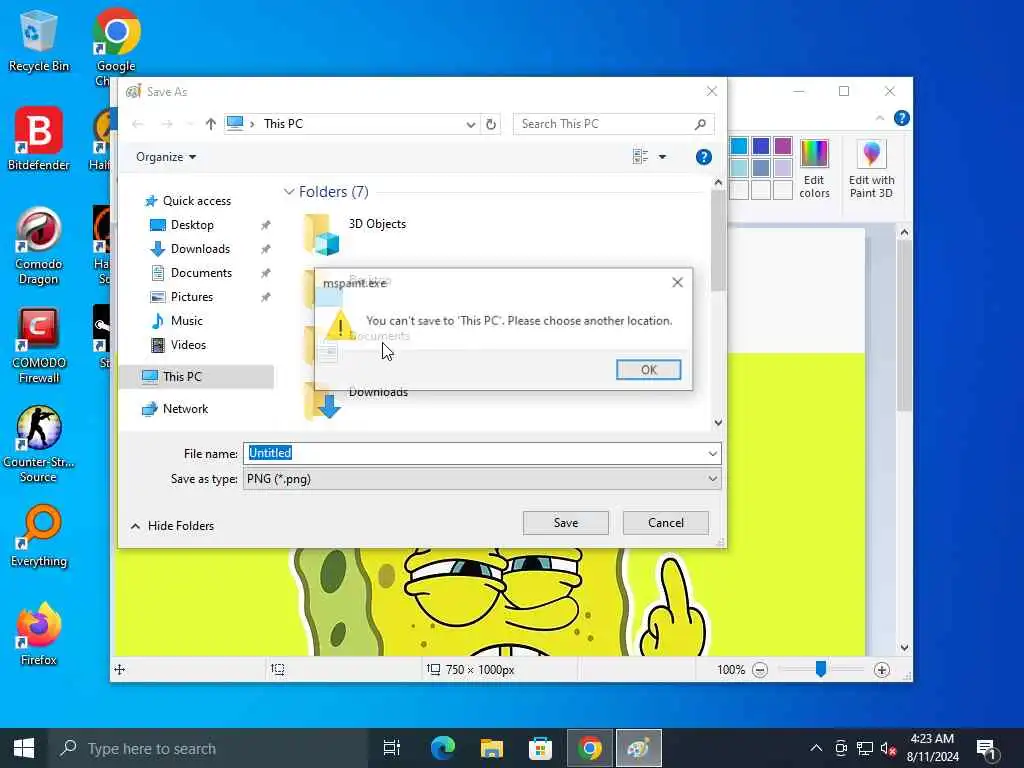This screenshot has height=768, width=1024.
Task: Click the Paint icon on the taskbar
Action: [x=639, y=748]
